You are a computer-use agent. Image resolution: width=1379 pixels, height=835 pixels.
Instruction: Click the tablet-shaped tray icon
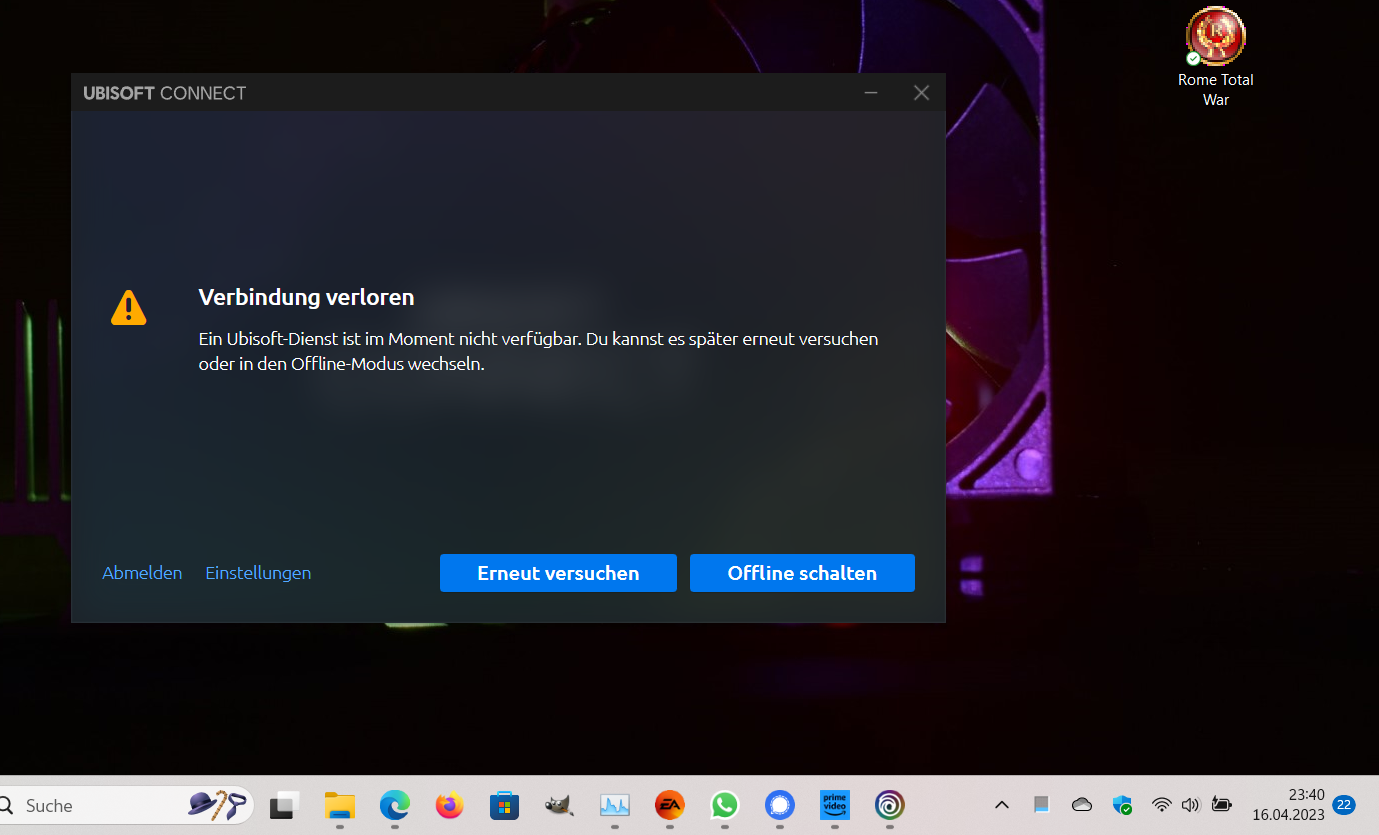tap(1042, 804)
